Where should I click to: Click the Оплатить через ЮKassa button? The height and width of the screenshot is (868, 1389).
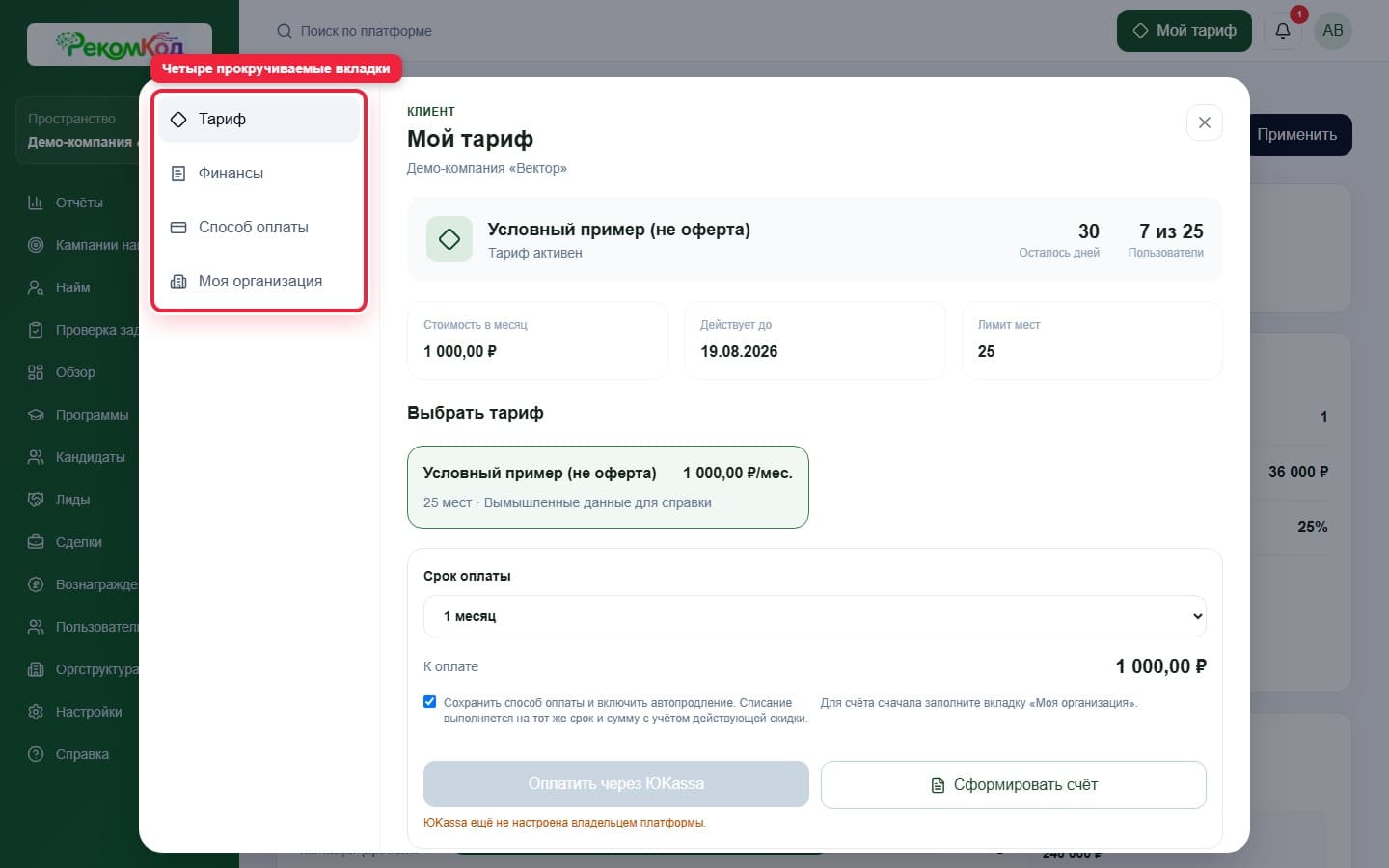(x=616, y=784)
